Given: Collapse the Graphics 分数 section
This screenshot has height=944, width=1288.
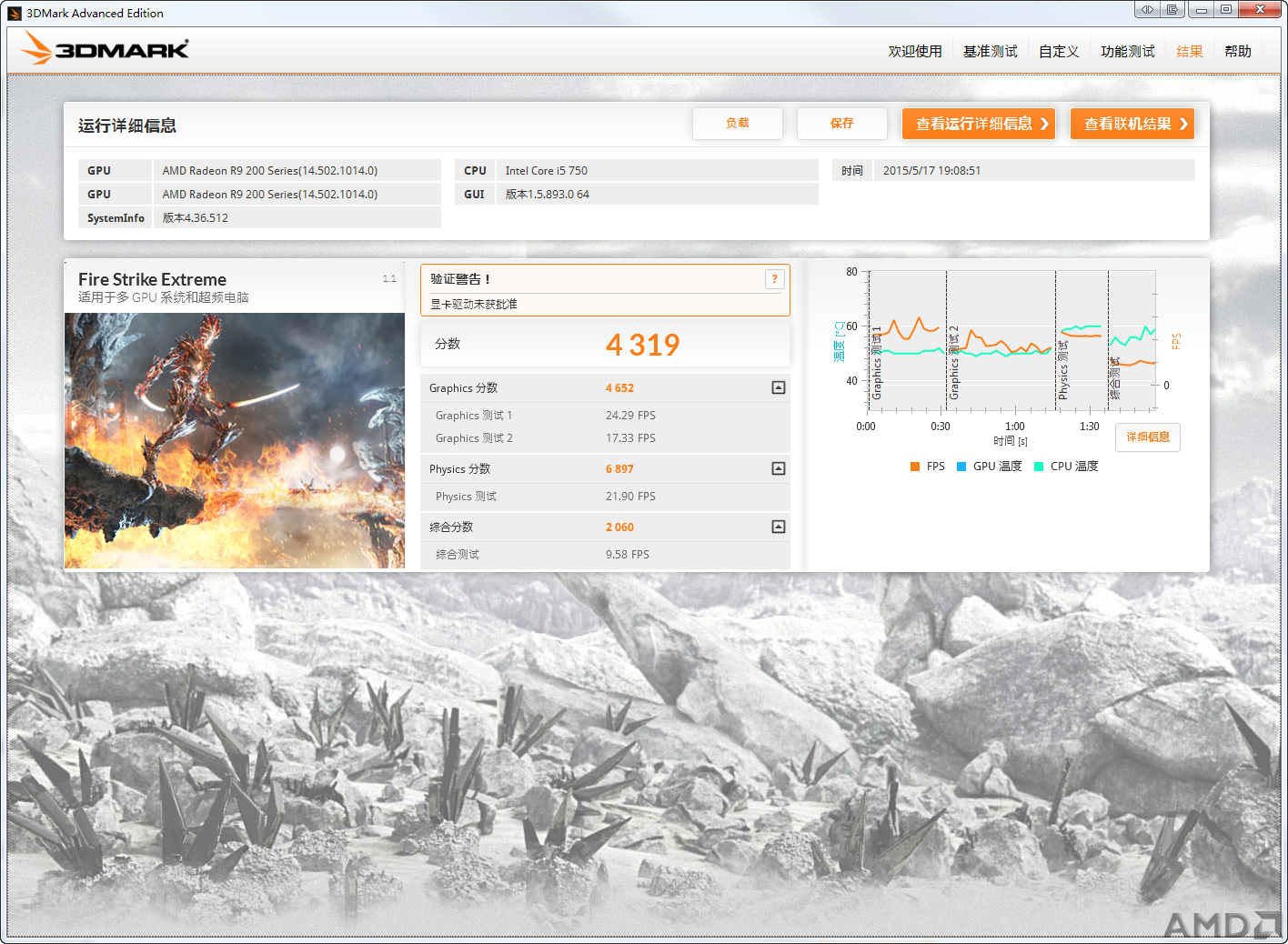Looking at the screenshot, I should [779, 387].
